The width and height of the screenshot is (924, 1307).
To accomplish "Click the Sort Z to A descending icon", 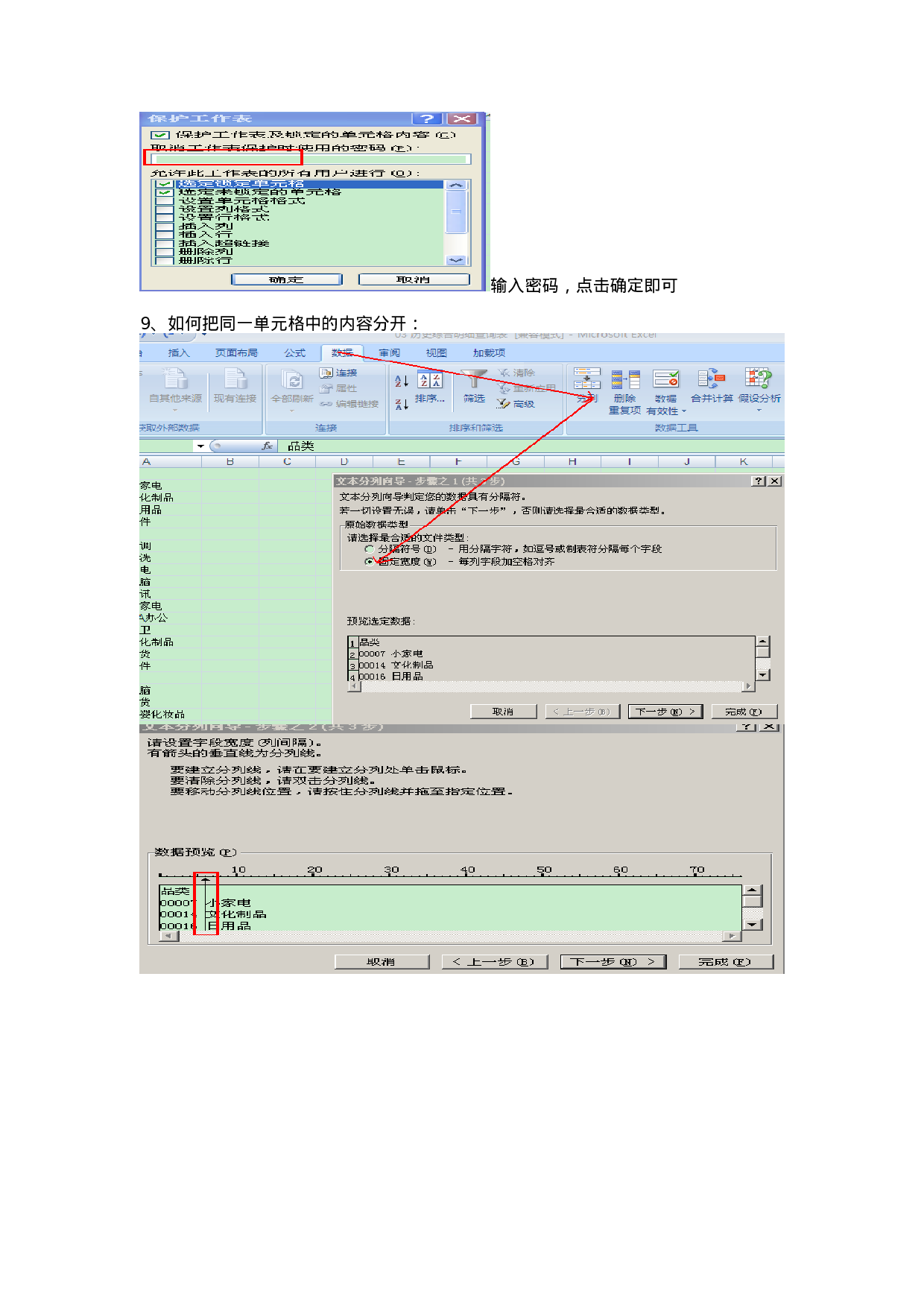I will (402, 404).
